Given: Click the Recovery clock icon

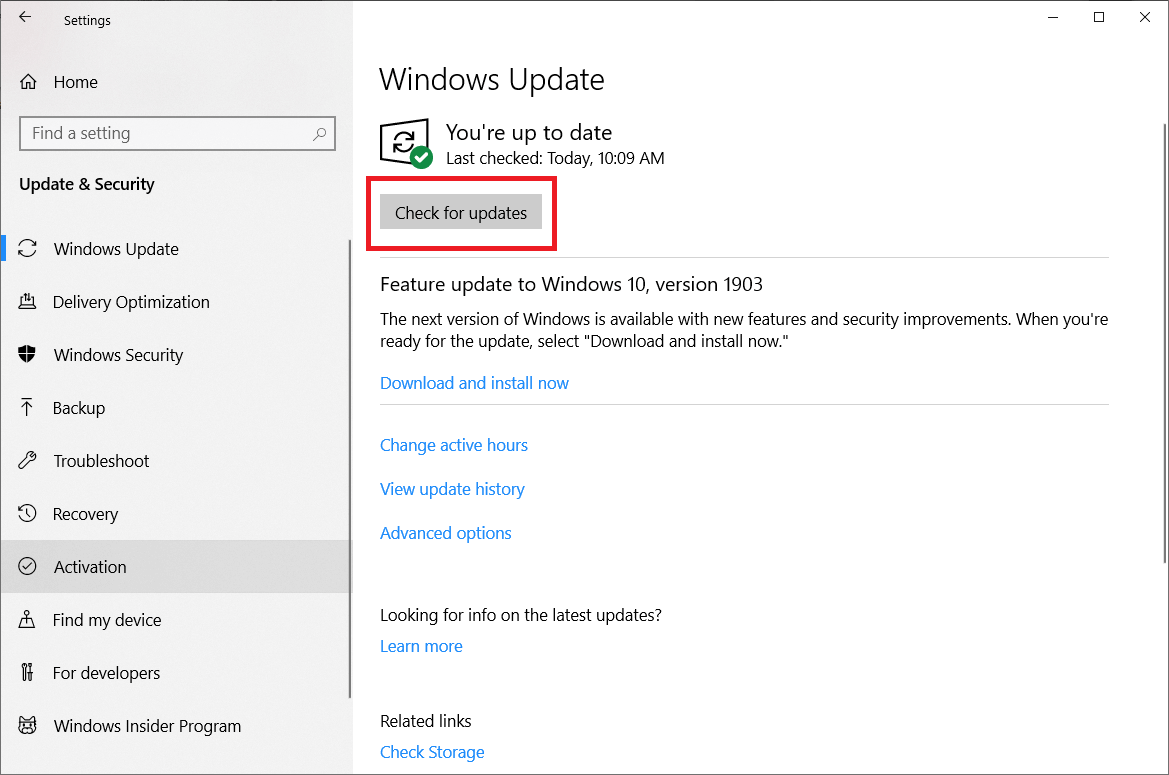Looking at the screenshot, I should coord(28,513).
